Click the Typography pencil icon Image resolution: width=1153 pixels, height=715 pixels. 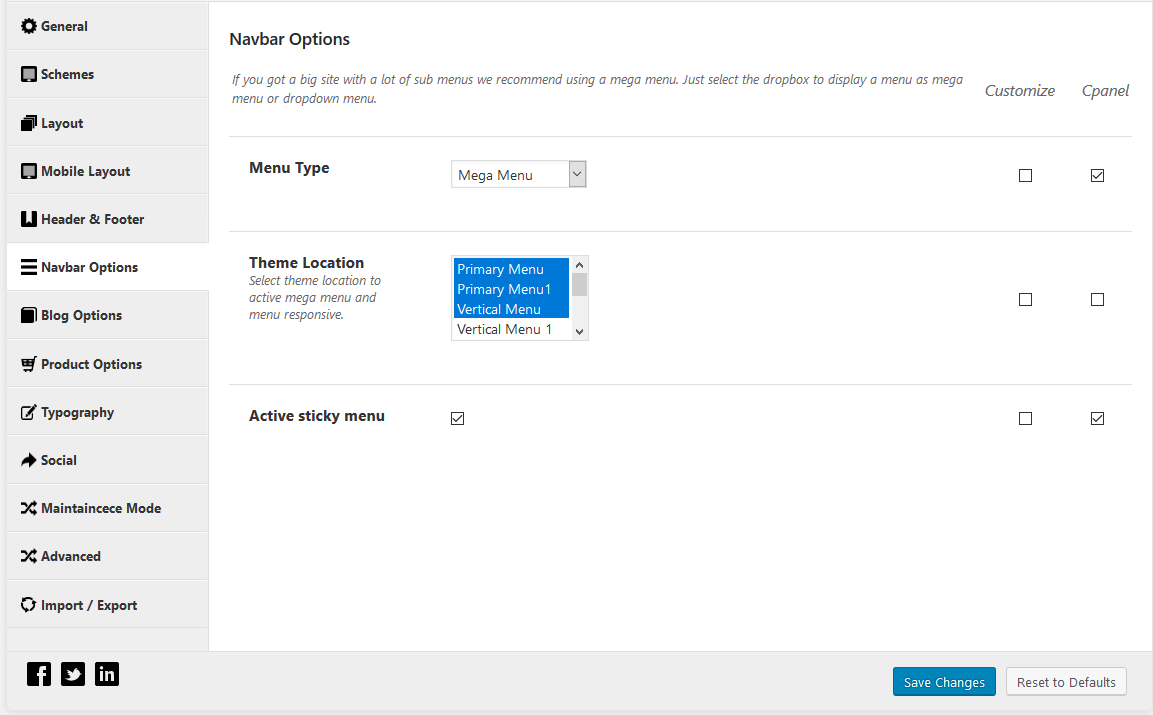[29, 412]
